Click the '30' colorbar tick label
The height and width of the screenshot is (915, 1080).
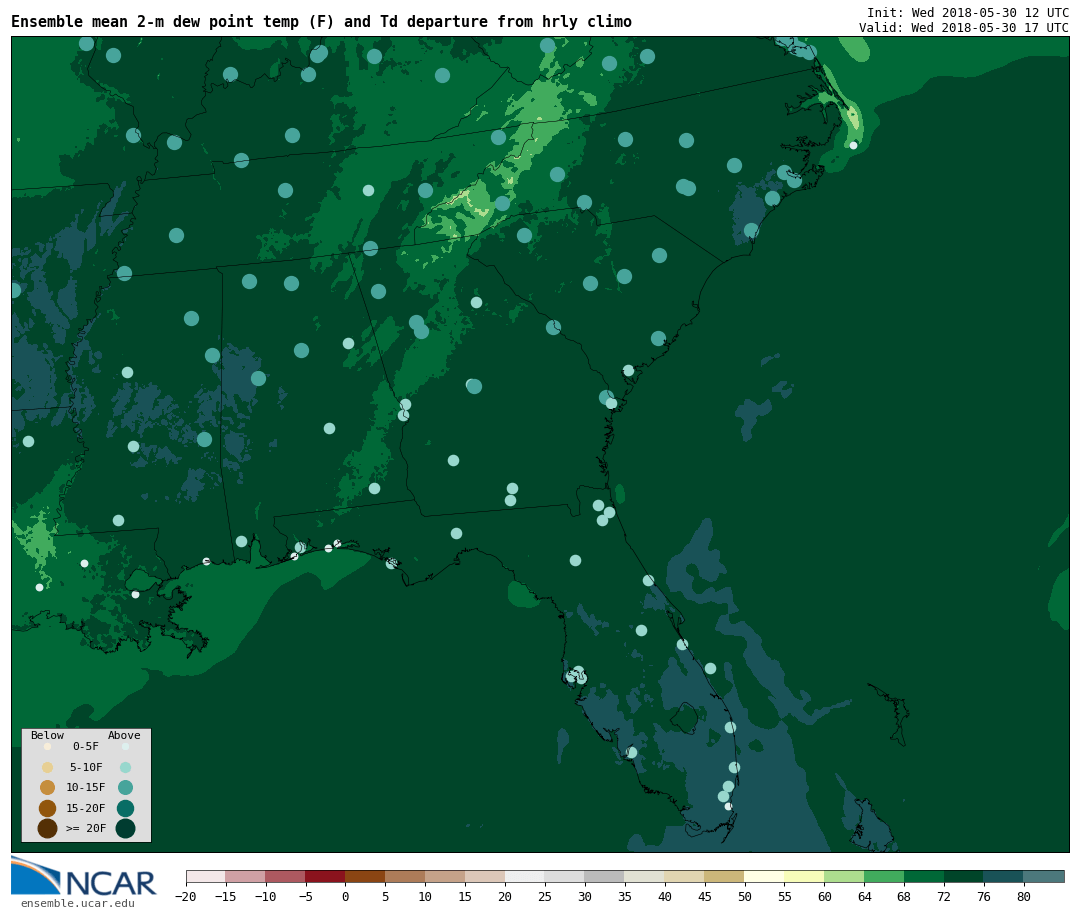(585, 896)
